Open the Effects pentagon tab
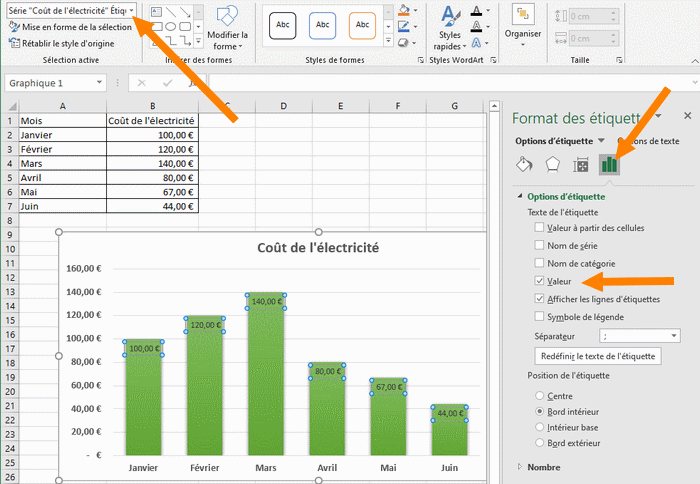Image resolution: width=700 pixels, height=484 pixels. point(553,165)
